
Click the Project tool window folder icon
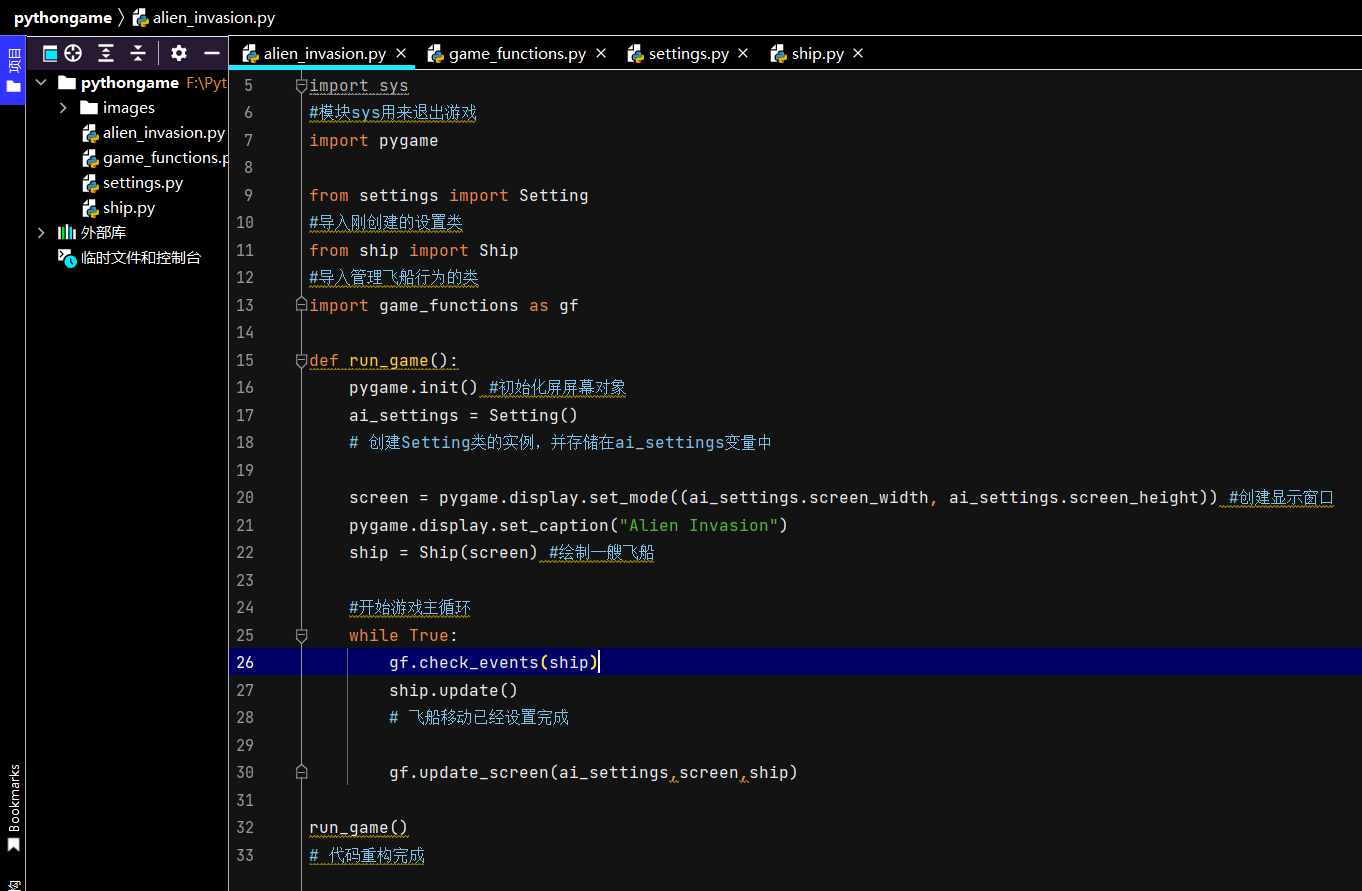tap(13, 87)
